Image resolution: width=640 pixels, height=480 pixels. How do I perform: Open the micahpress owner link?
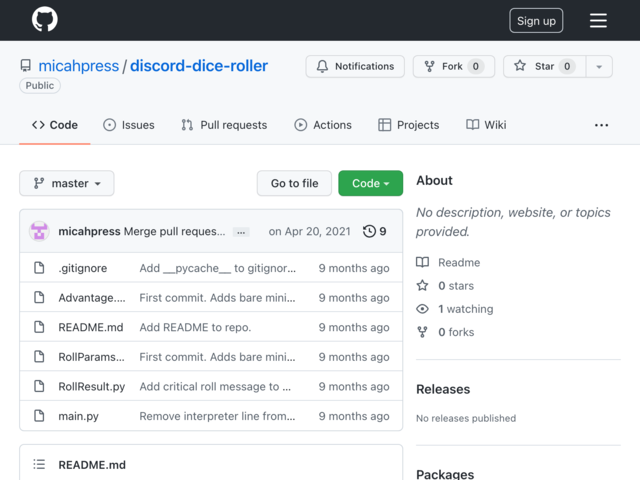[78, 66]
